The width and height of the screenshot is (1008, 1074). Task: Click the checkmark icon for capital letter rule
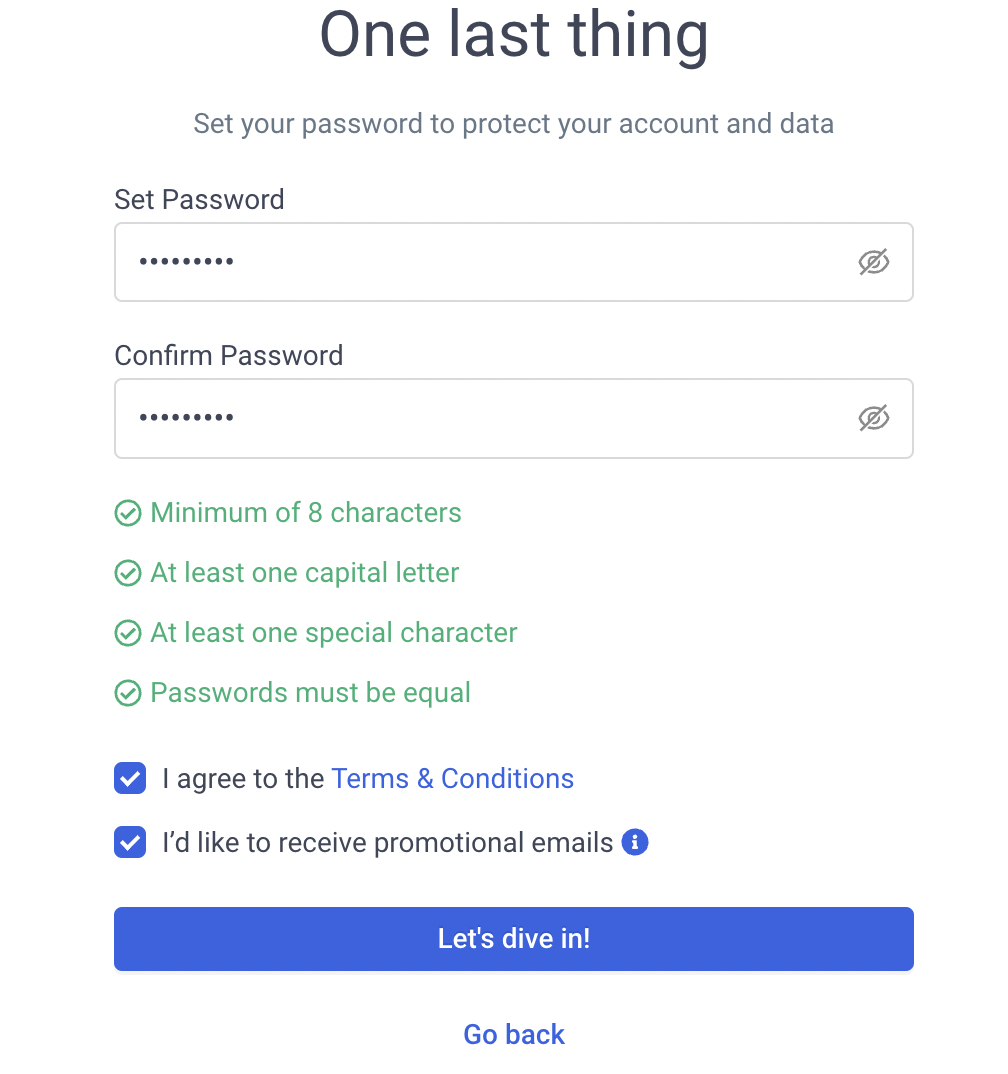128,573
